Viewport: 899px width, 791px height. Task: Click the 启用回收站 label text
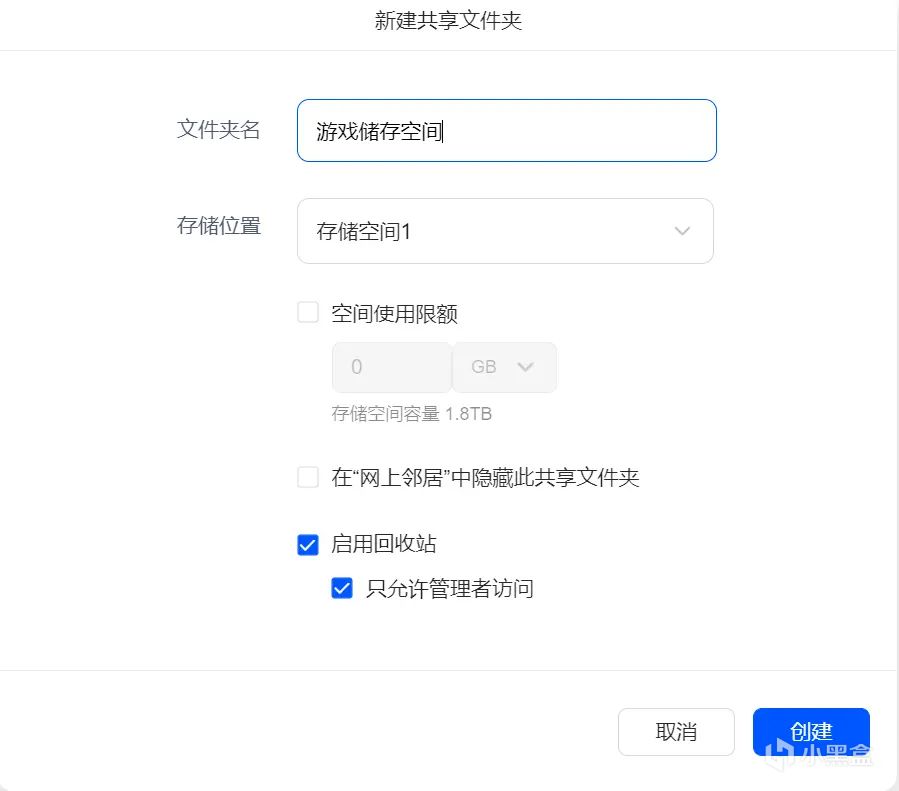(x=384, y=544)
